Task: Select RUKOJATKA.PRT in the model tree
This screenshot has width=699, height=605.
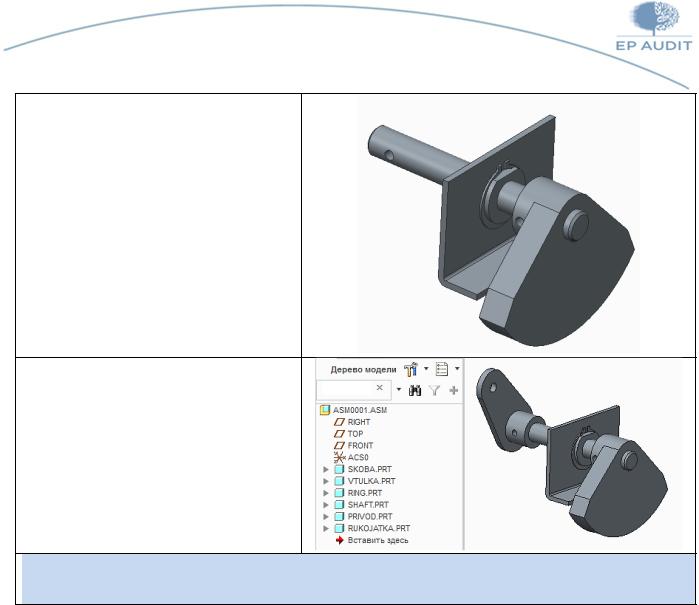Action: click(x=373, y=528)
